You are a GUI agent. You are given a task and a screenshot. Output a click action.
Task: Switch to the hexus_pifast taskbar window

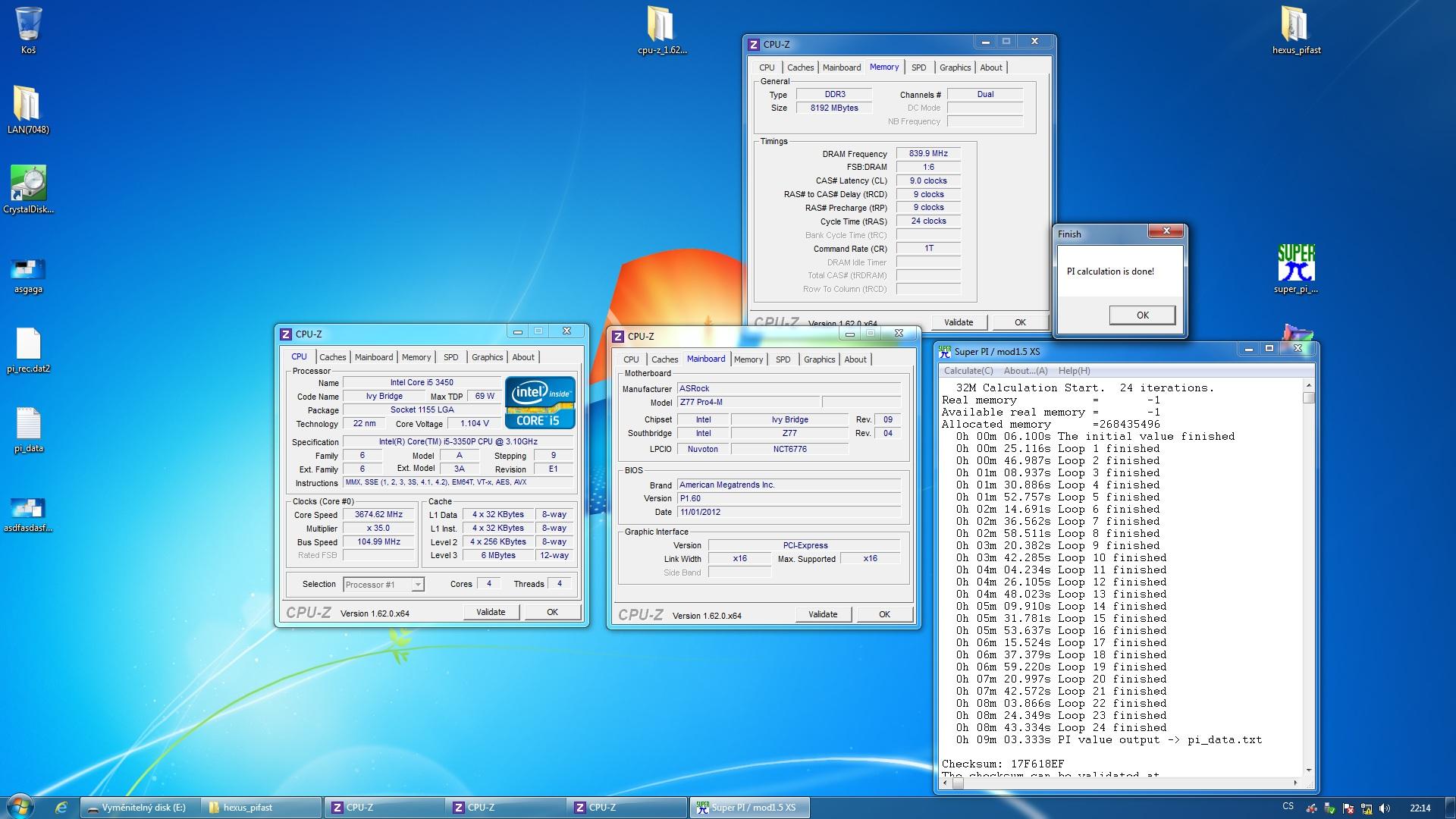(262, 808)
